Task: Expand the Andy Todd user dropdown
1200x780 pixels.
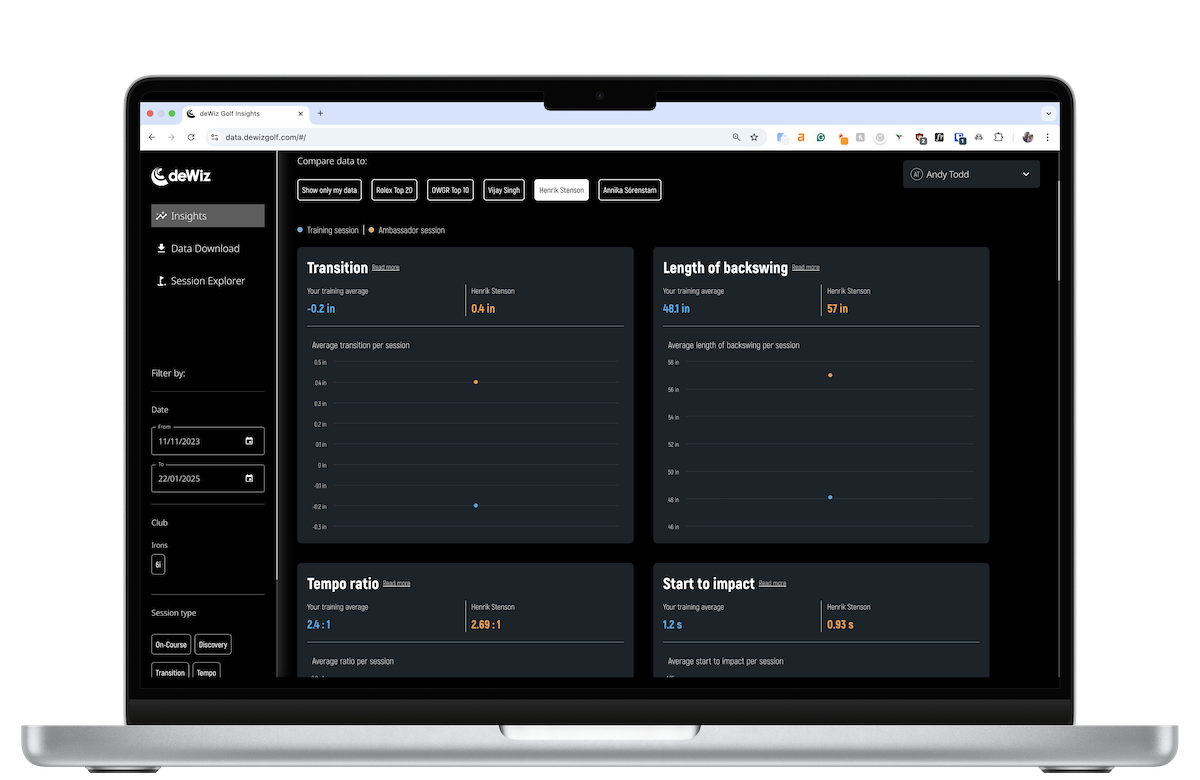Action: [x=970, y=174]
